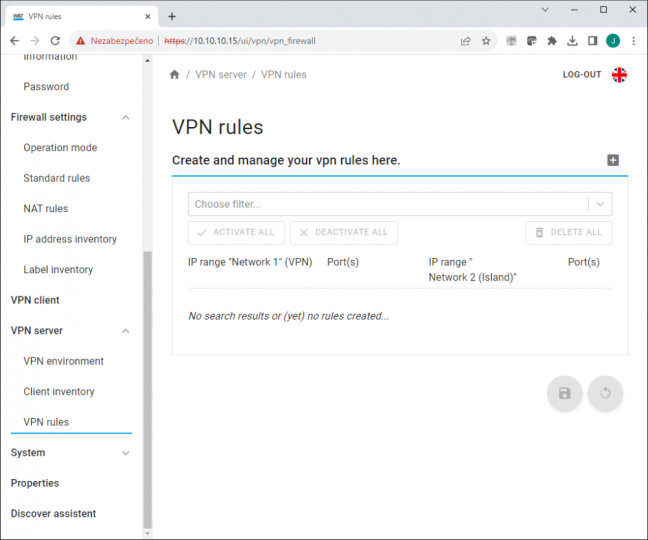Open the J profile avatar
648x540 pixels.
(x=613, y=40)
